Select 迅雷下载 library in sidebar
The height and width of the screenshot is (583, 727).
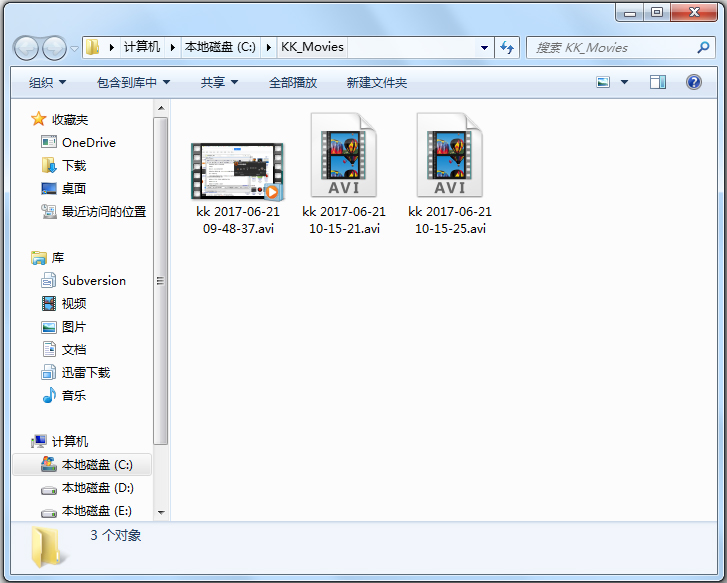pyautogui.click(x=85, y=372)
